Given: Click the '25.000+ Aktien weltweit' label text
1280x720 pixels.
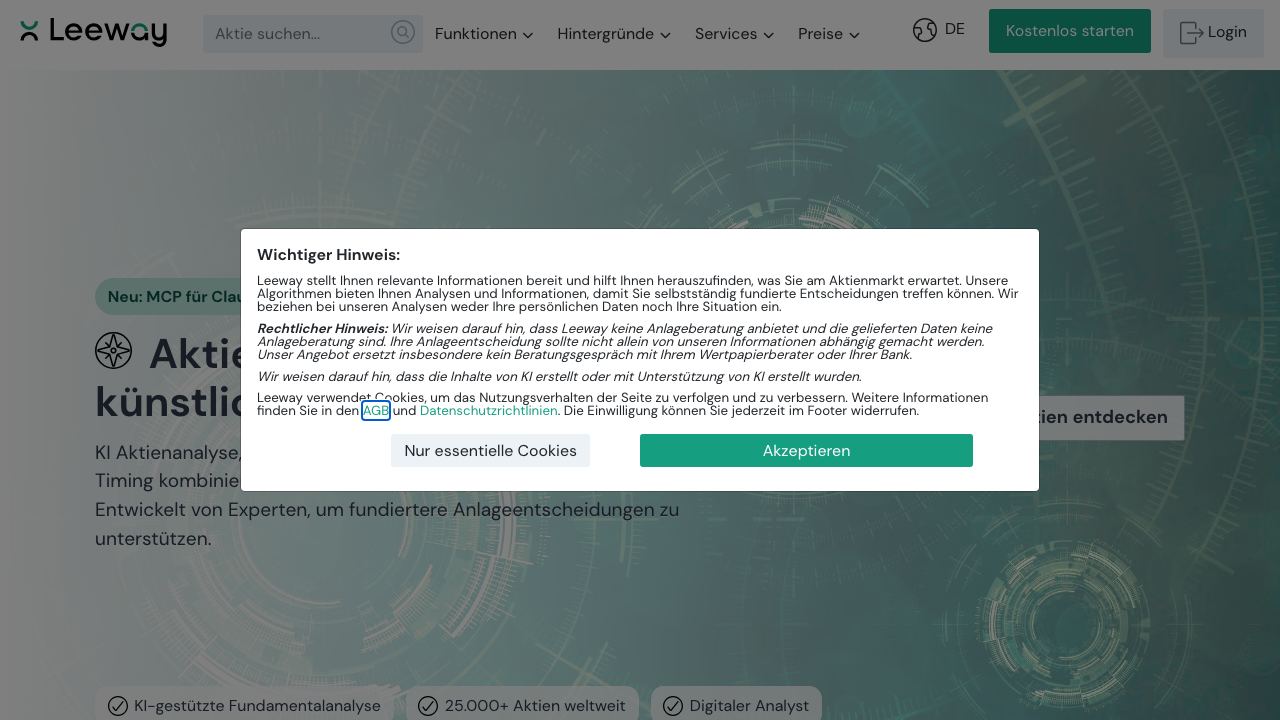Looking at the screenshot, I should (535, 706).
